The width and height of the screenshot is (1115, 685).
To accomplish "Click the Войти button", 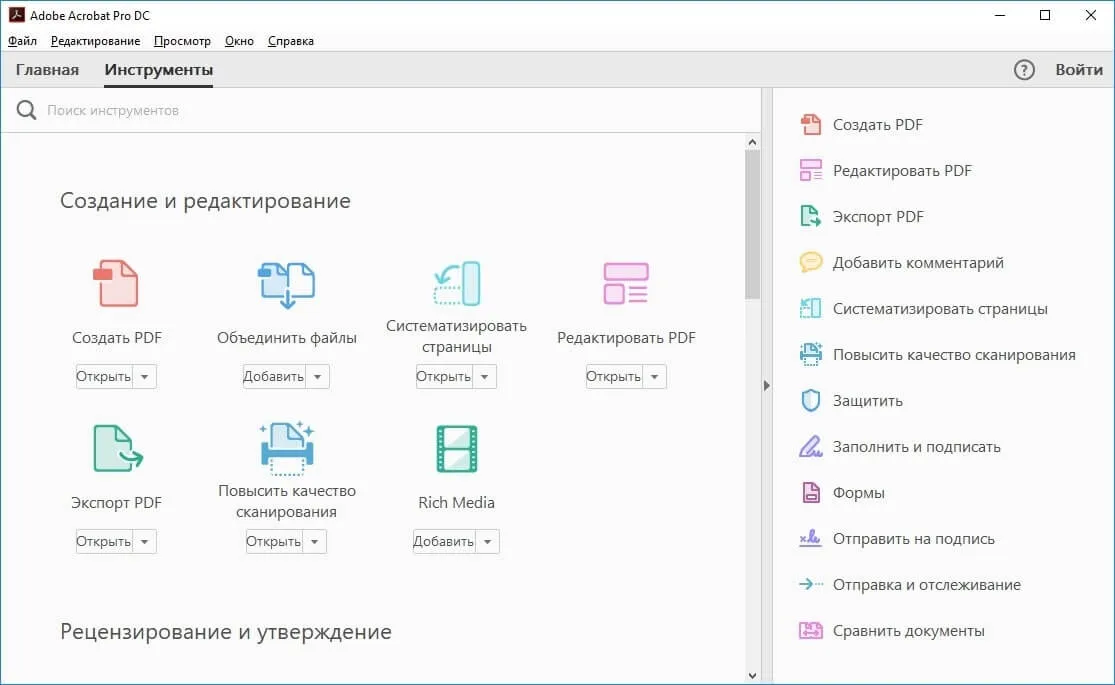I will pos(1079,69).
